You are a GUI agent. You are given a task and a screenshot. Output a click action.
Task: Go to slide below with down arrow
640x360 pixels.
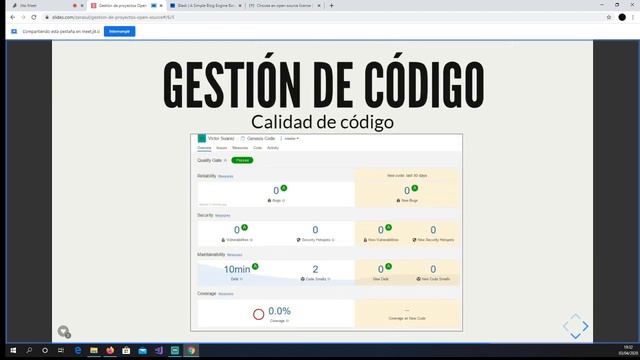575,336
